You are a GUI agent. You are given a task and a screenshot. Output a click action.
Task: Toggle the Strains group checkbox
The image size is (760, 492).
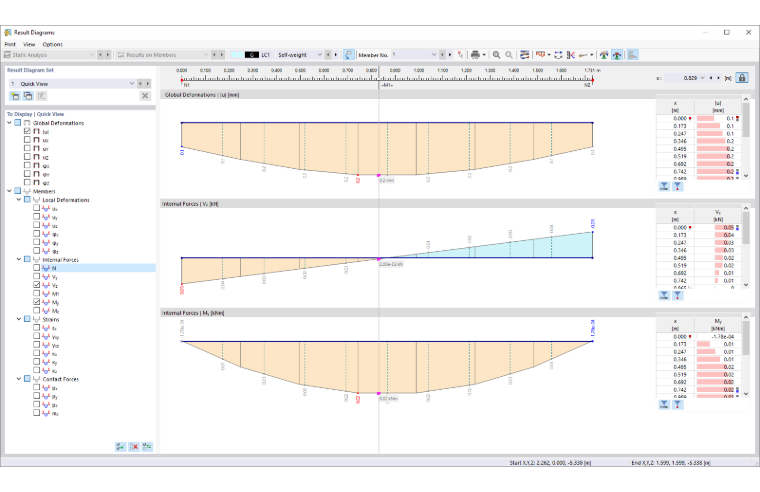tap(27, 319)
